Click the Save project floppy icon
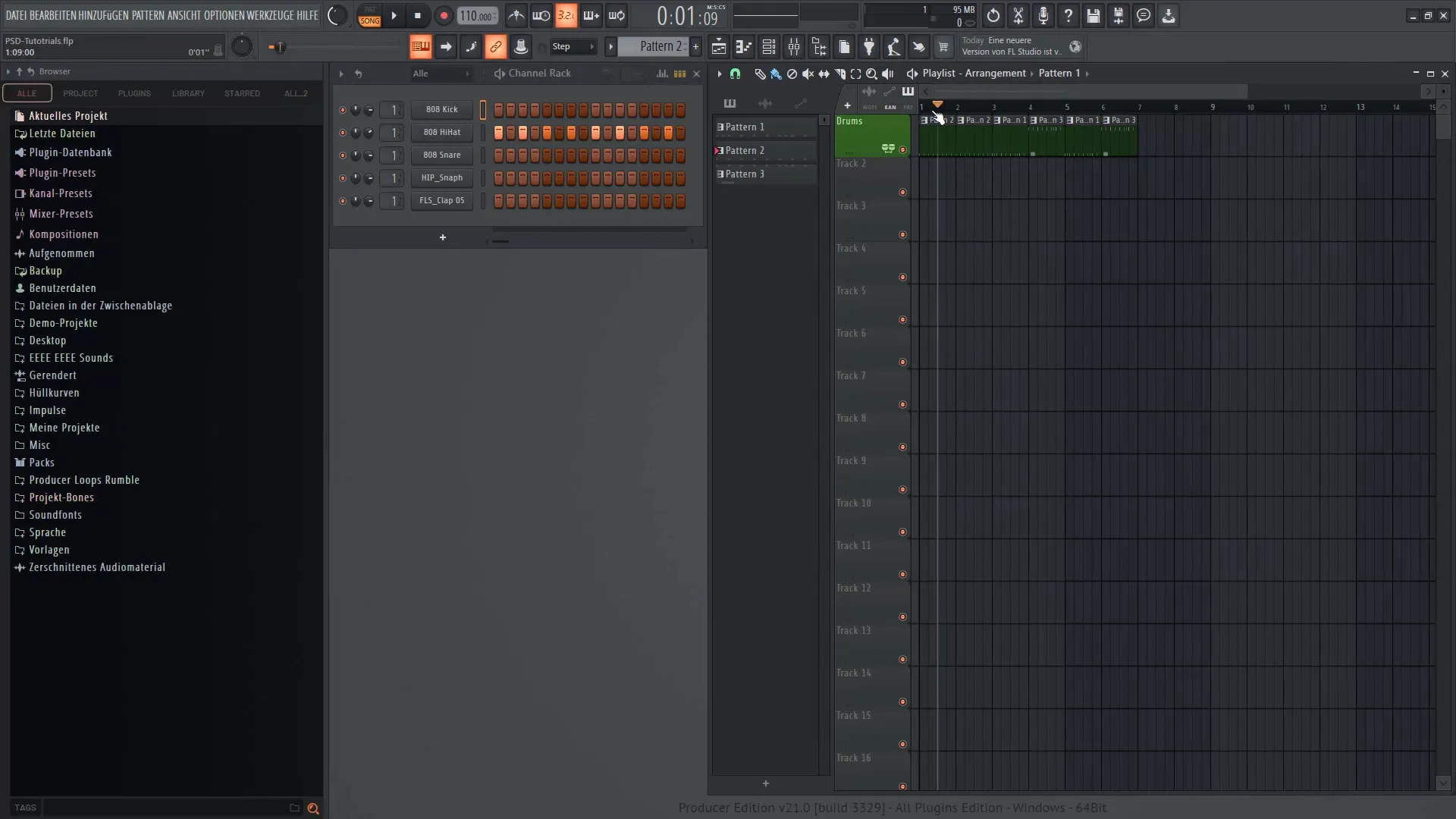1456x819 pixels. (x=1094, y=16)
